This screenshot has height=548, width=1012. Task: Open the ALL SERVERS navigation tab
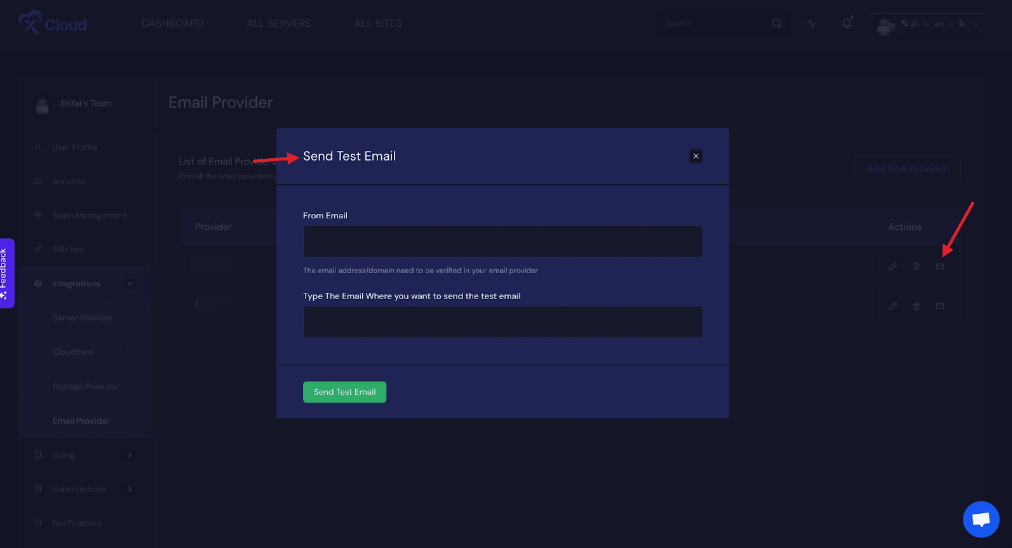click(279, 23)
